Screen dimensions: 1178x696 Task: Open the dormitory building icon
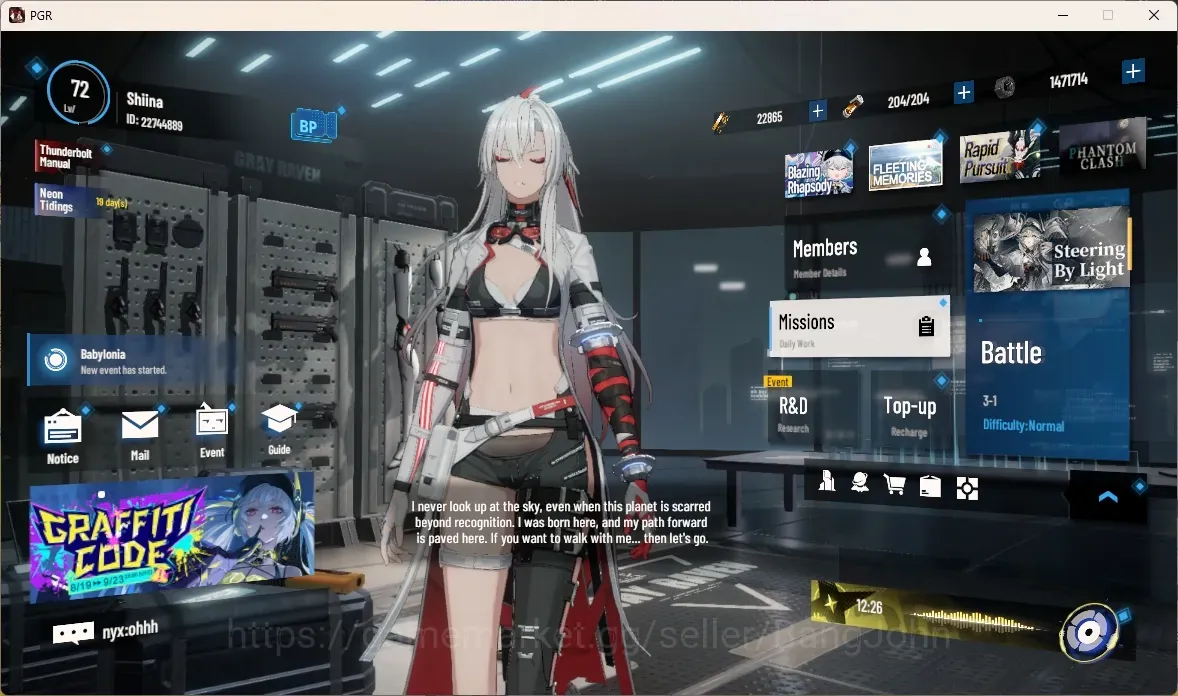tap(827, 481)
